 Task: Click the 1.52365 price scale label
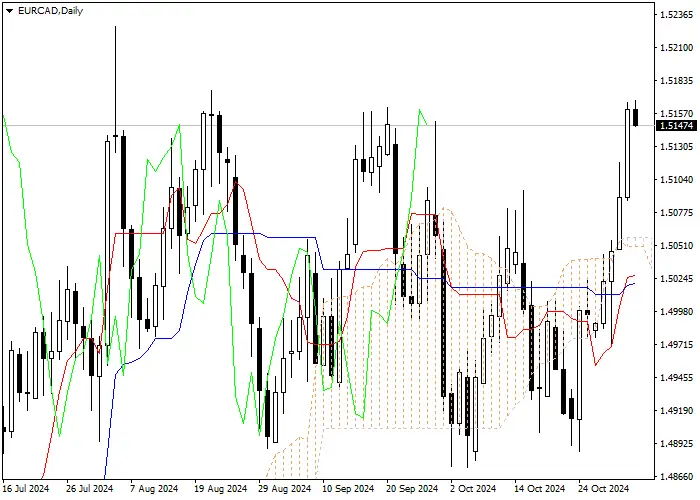(676, 15)
